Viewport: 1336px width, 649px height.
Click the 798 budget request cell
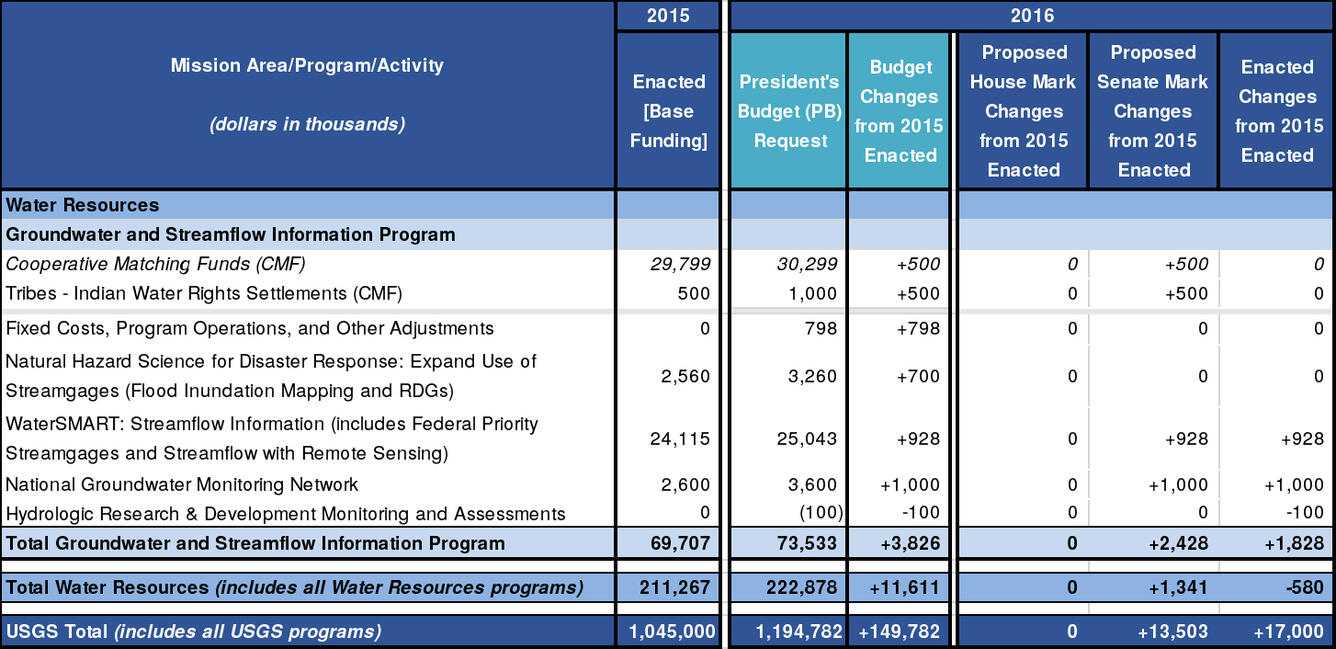789,328
